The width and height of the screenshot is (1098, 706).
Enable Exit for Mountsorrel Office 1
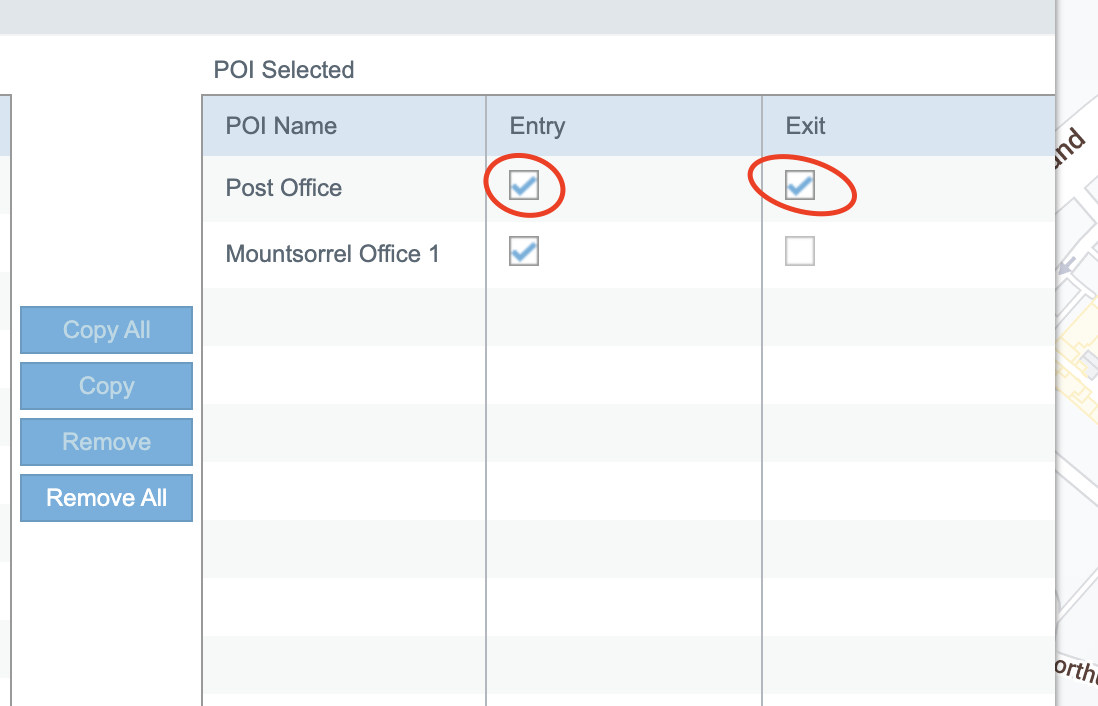point(799,251)
